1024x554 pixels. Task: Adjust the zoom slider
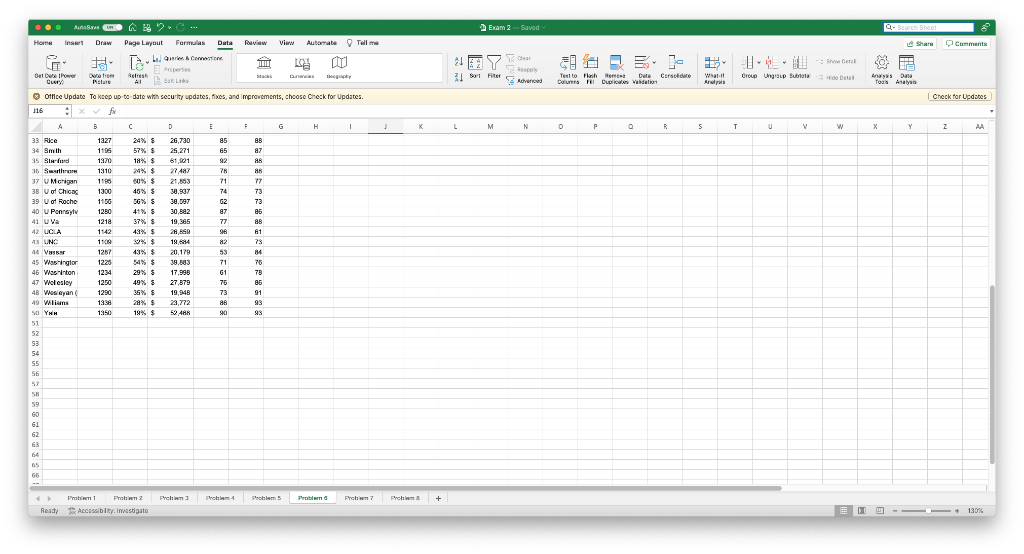929,511
